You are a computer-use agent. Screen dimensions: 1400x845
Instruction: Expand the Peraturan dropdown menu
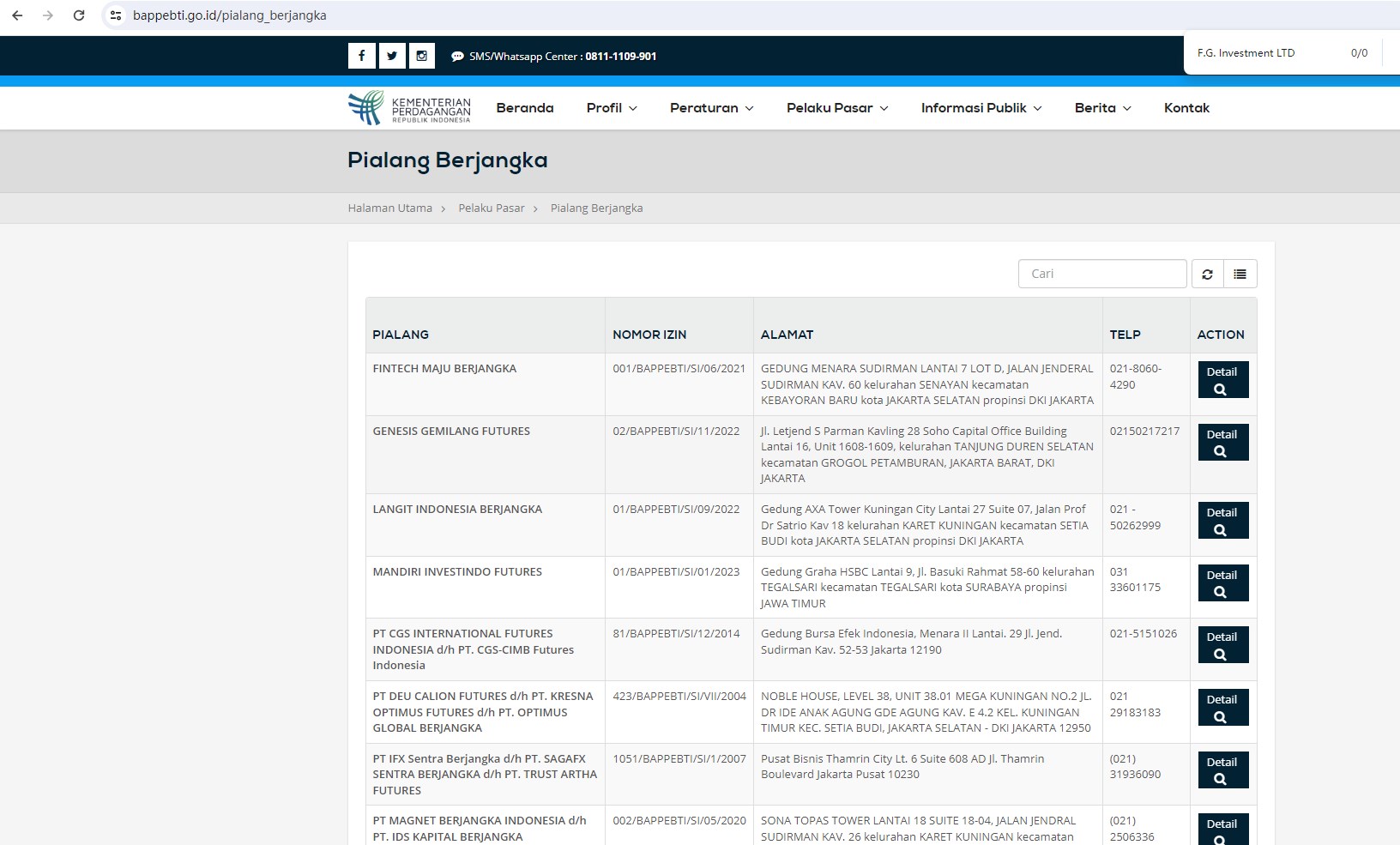pos(712,108)
